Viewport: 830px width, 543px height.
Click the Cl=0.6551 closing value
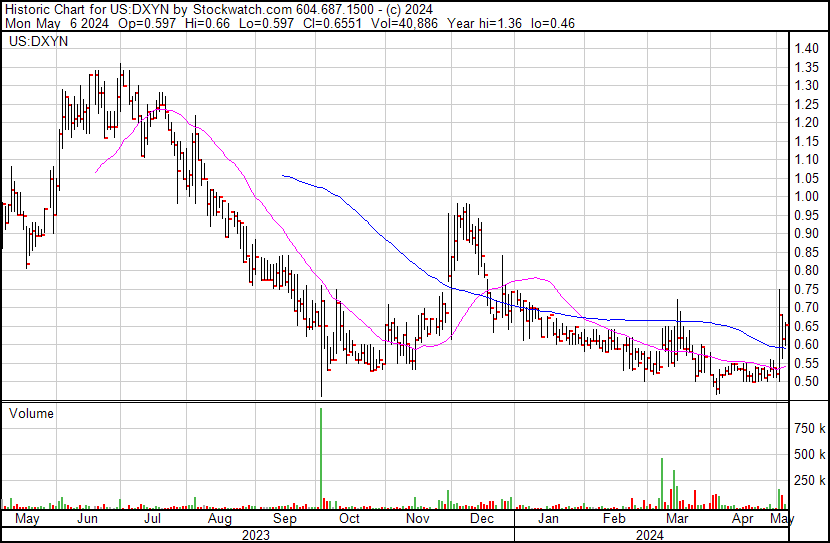coord(332,23)
